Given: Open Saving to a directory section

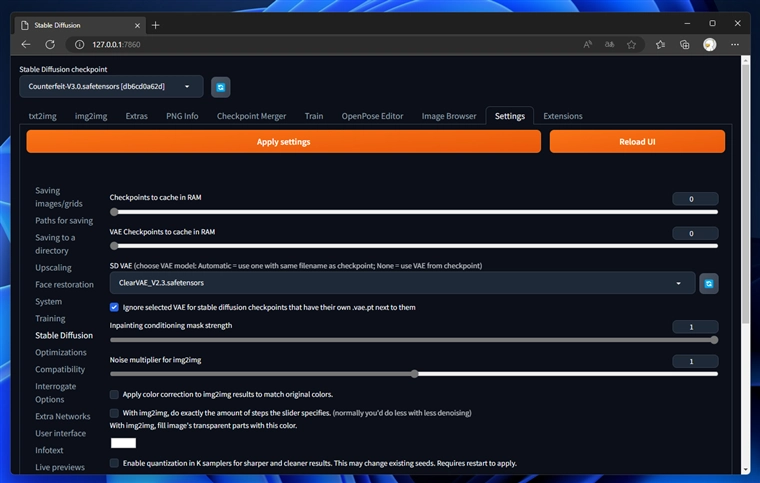Looking at the screenshot, I should (55, 244).
